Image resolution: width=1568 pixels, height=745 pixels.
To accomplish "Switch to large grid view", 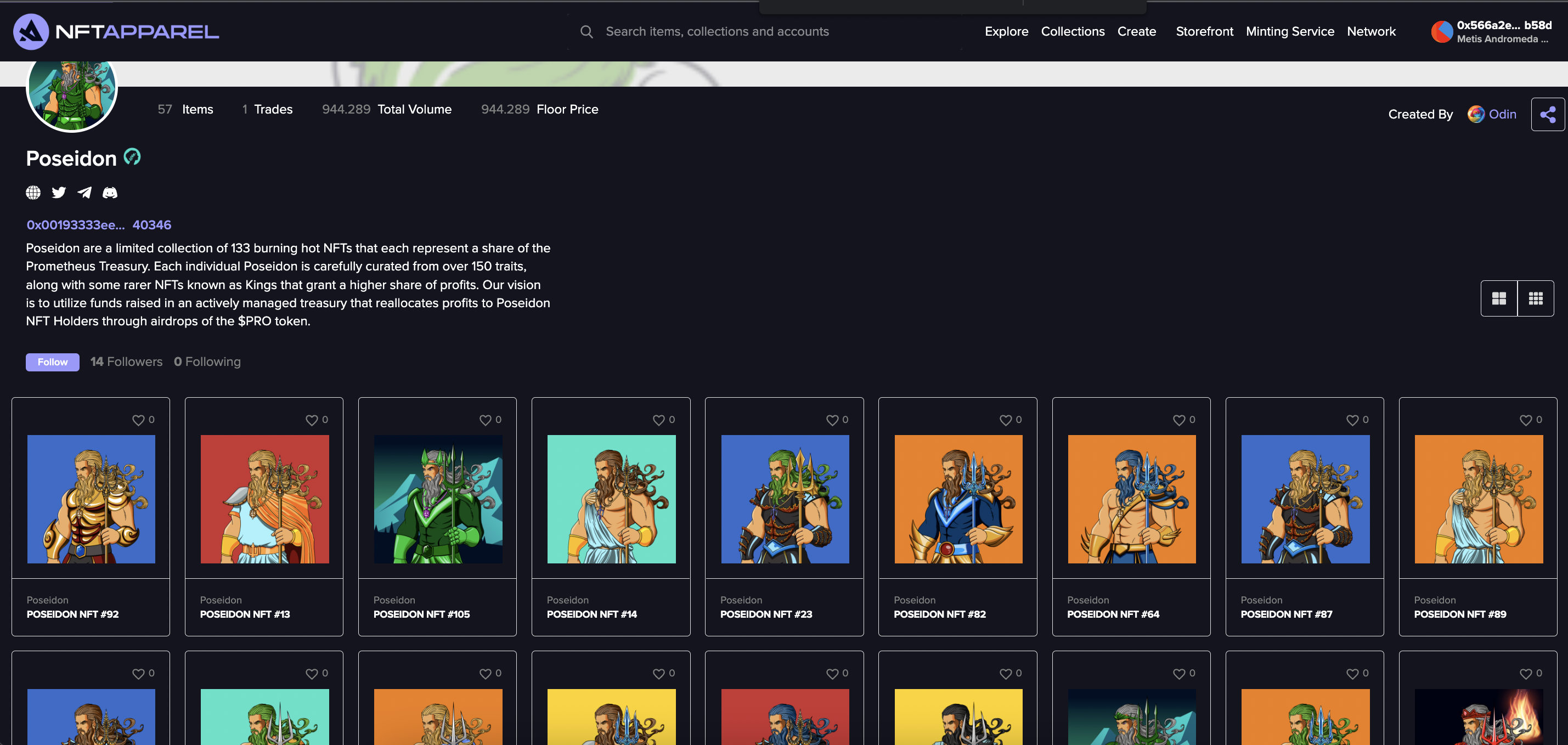I will point(1499,298).
